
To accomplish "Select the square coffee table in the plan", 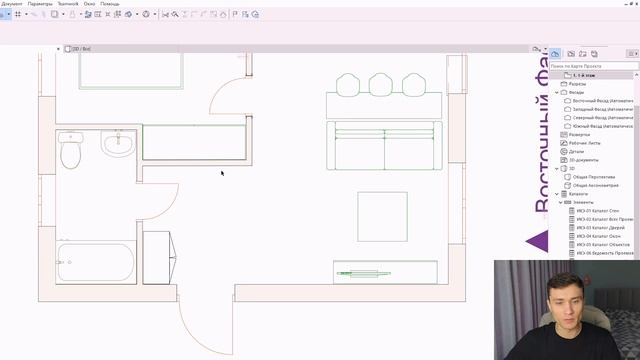I will (382, 217).
